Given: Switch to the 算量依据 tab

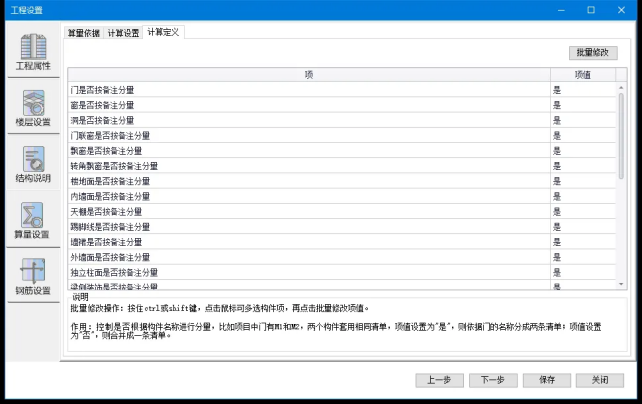Looking at the screenshot, I should 84,32.
